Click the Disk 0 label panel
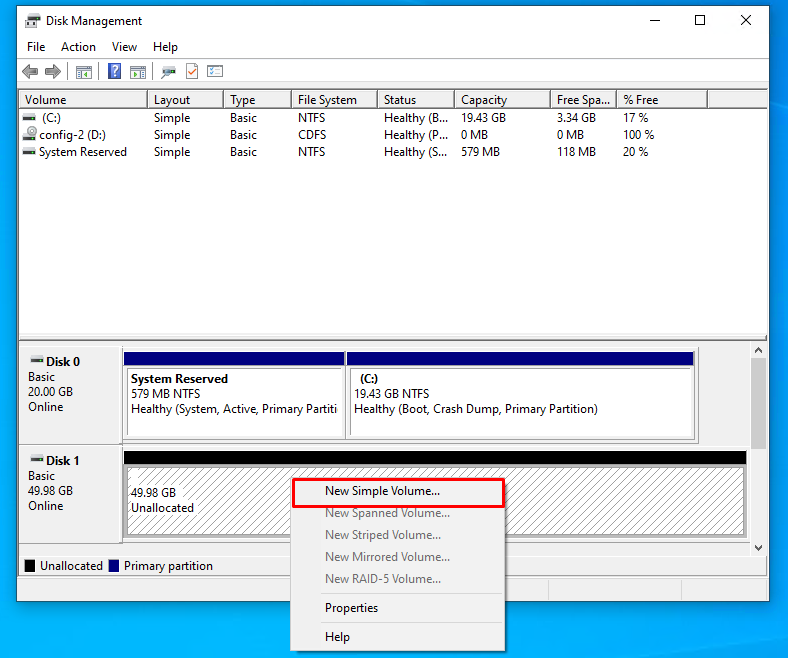 click(x=69, y=384)
